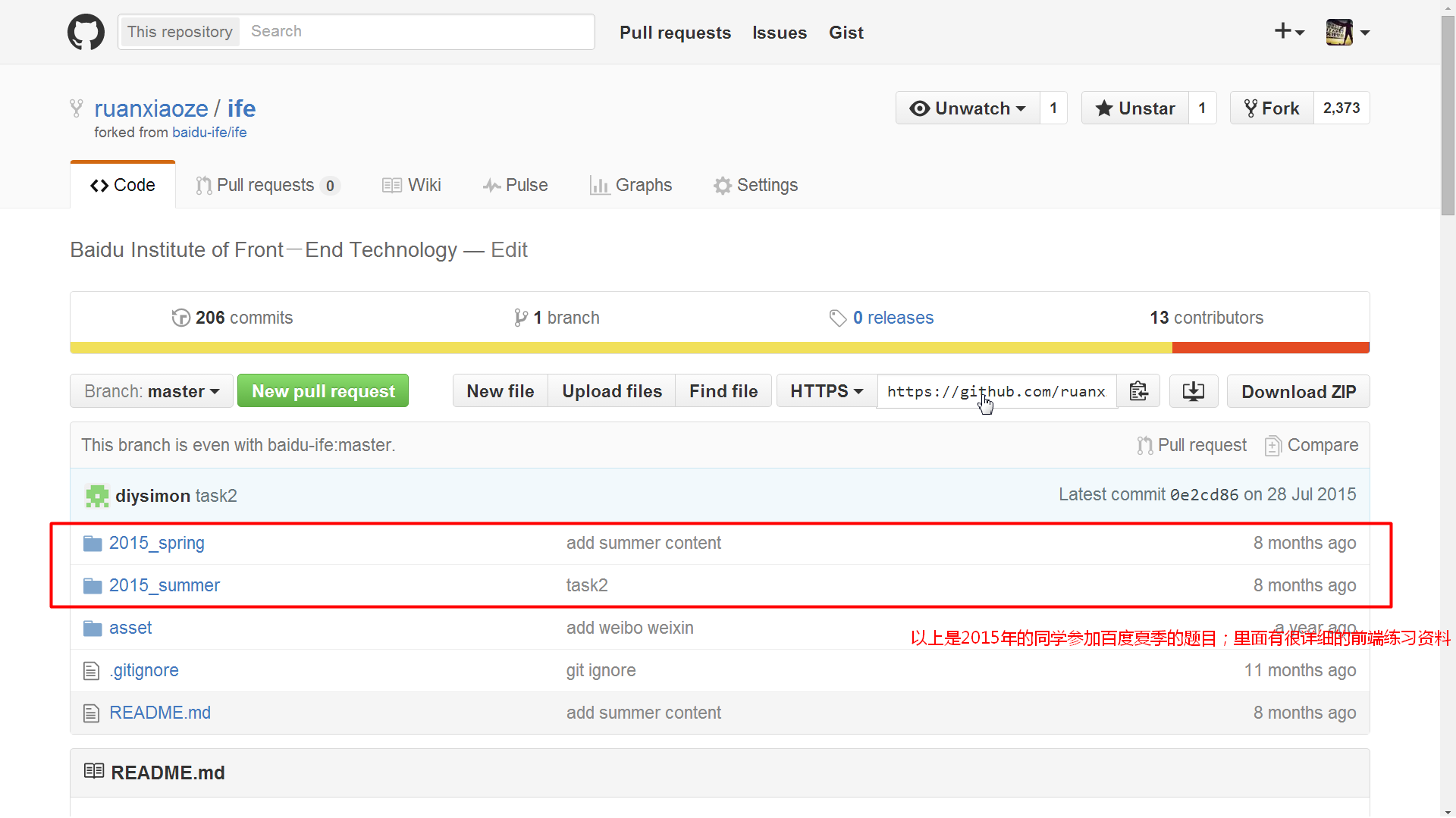Focus the repository search field

[x=417, y=32]
